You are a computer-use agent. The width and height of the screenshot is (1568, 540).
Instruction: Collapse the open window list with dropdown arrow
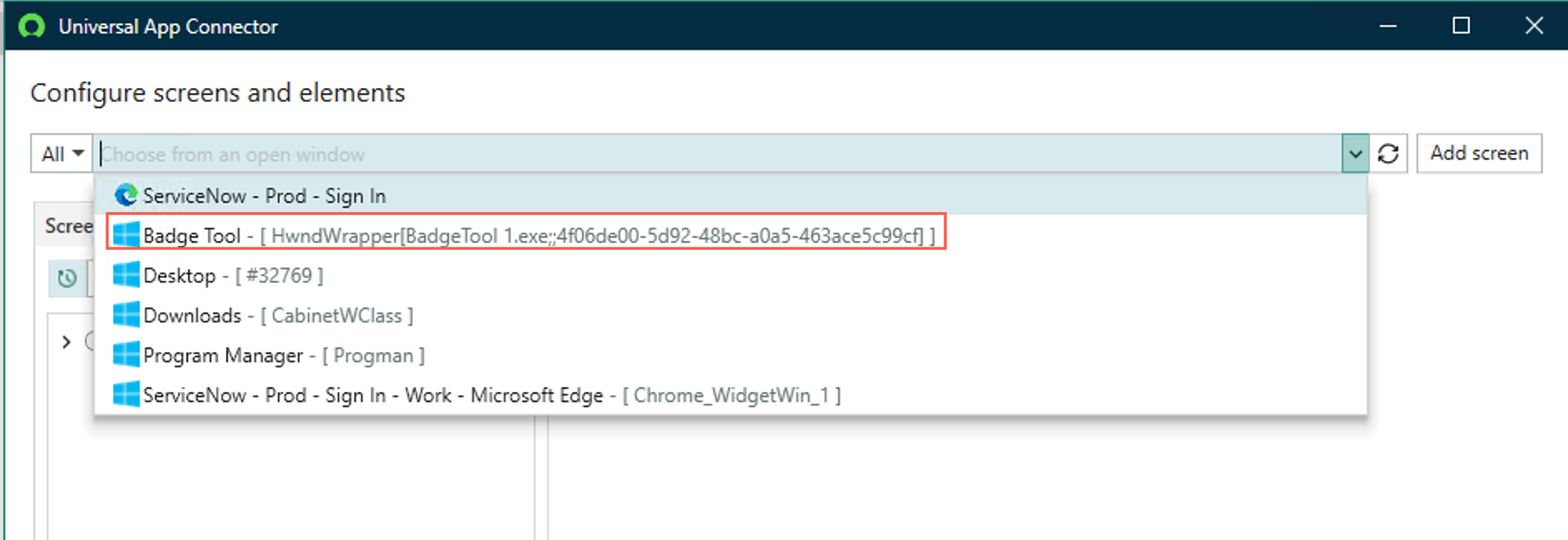click(x=1355, y=154)
